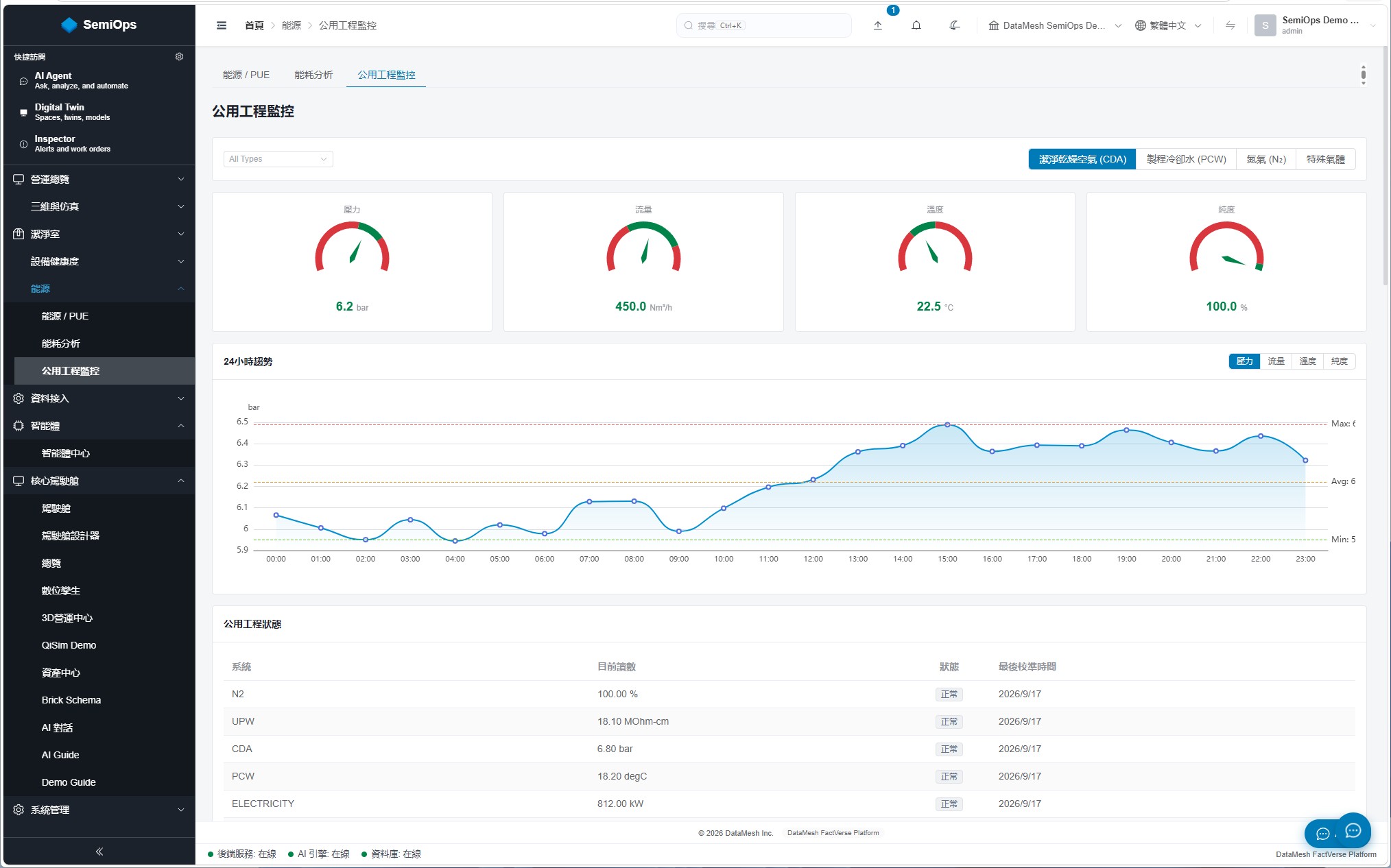Screen dimensions: 1391x868
Task: Expand 潔淨室 menu in sidebar
Action: pos(99,234)
